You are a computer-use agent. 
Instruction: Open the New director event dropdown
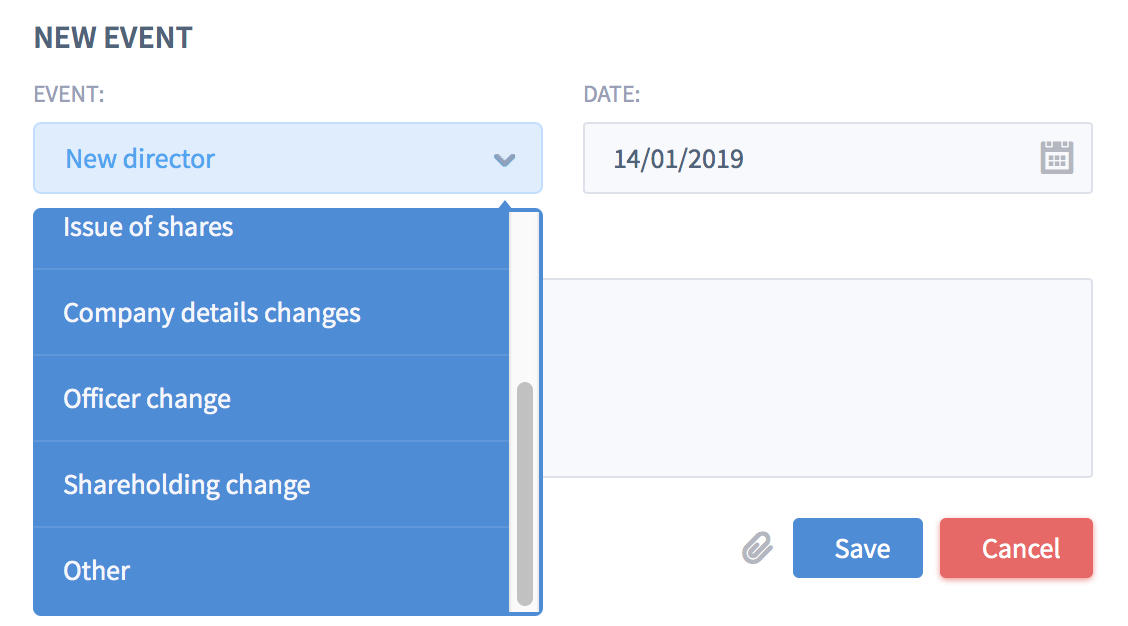tap(288, 158)
